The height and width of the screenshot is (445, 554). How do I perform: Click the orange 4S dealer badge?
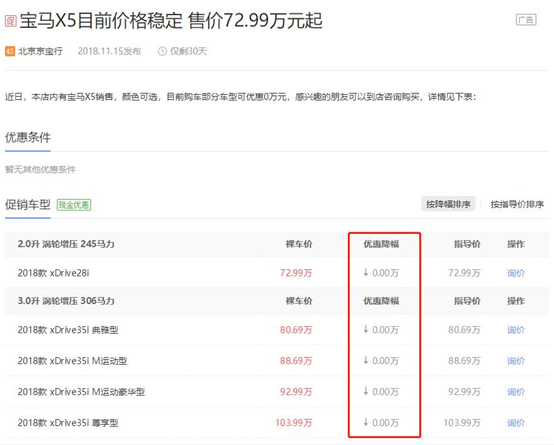(x=10, y=51)
